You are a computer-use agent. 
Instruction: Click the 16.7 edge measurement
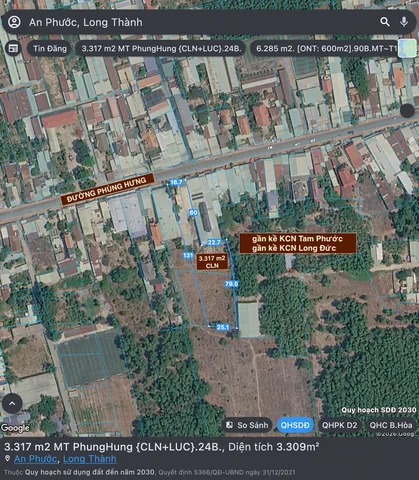176,182
